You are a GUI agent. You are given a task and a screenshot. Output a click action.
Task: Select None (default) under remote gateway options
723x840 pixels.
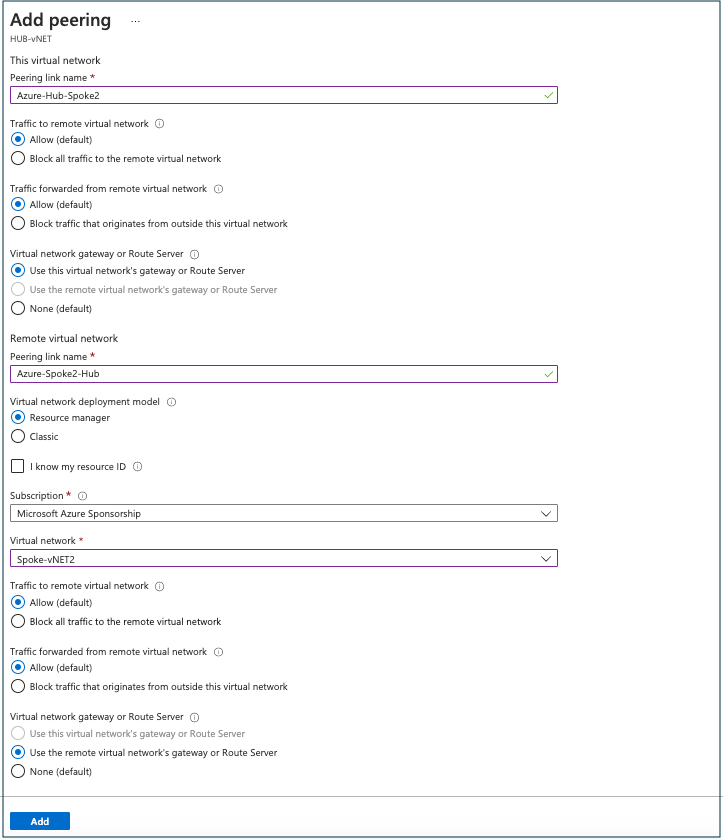17,771
